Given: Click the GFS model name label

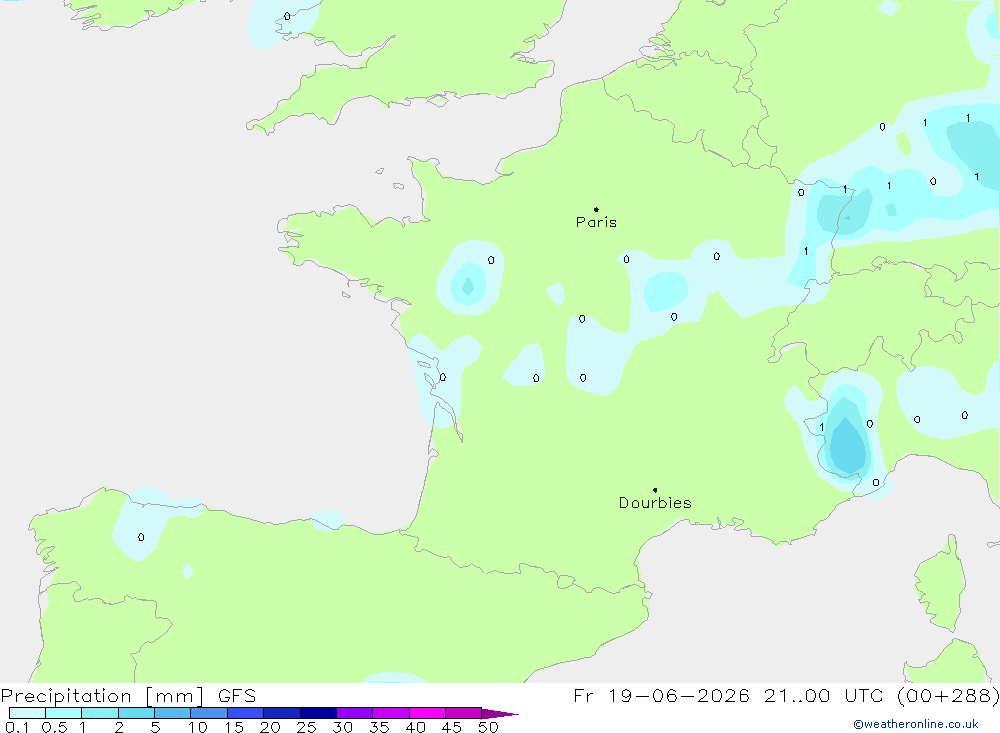Looking at the screenshot, I should pyautogui.click(x=237, y=696).
